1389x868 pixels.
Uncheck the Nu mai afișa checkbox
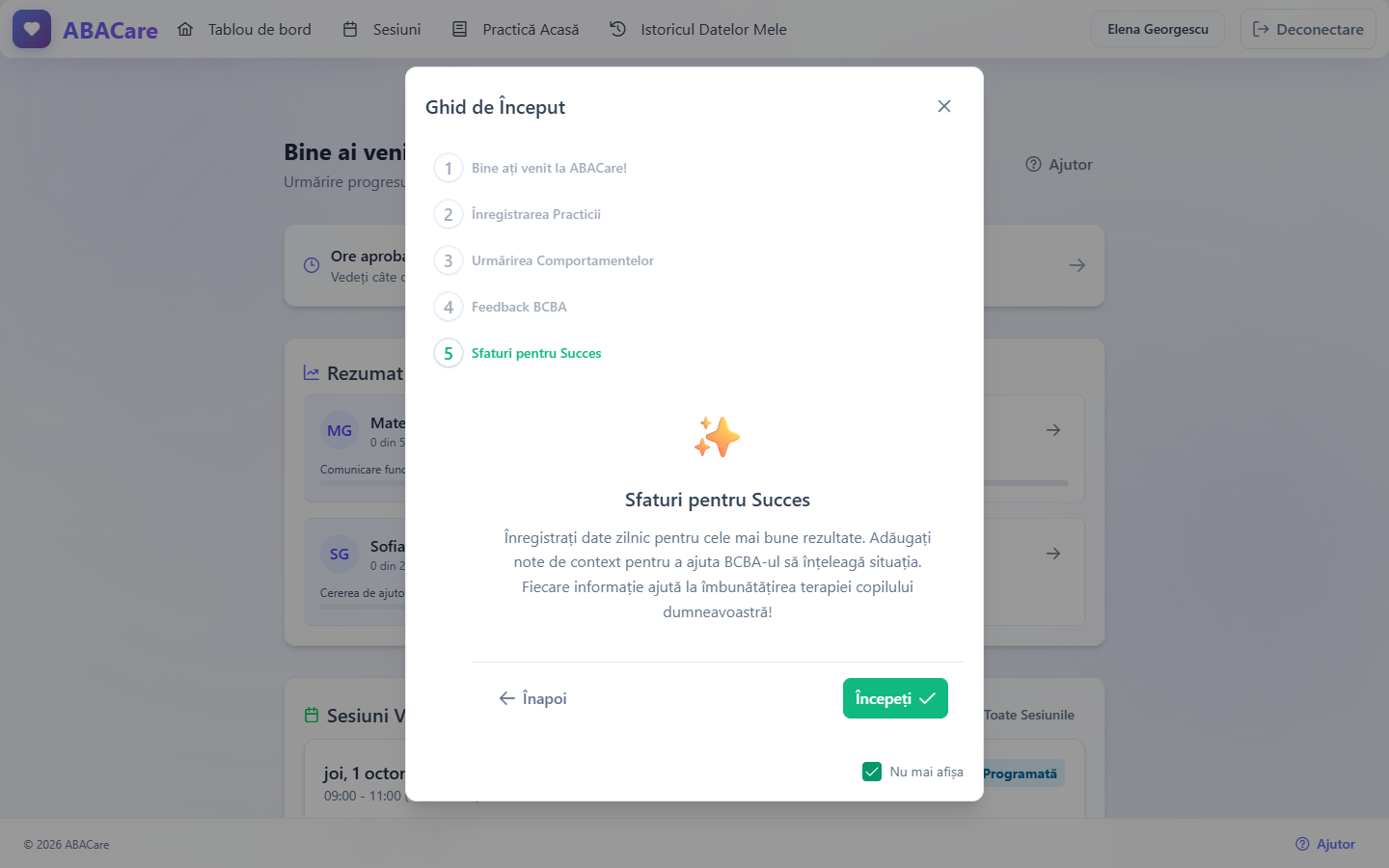pos(872,772)
